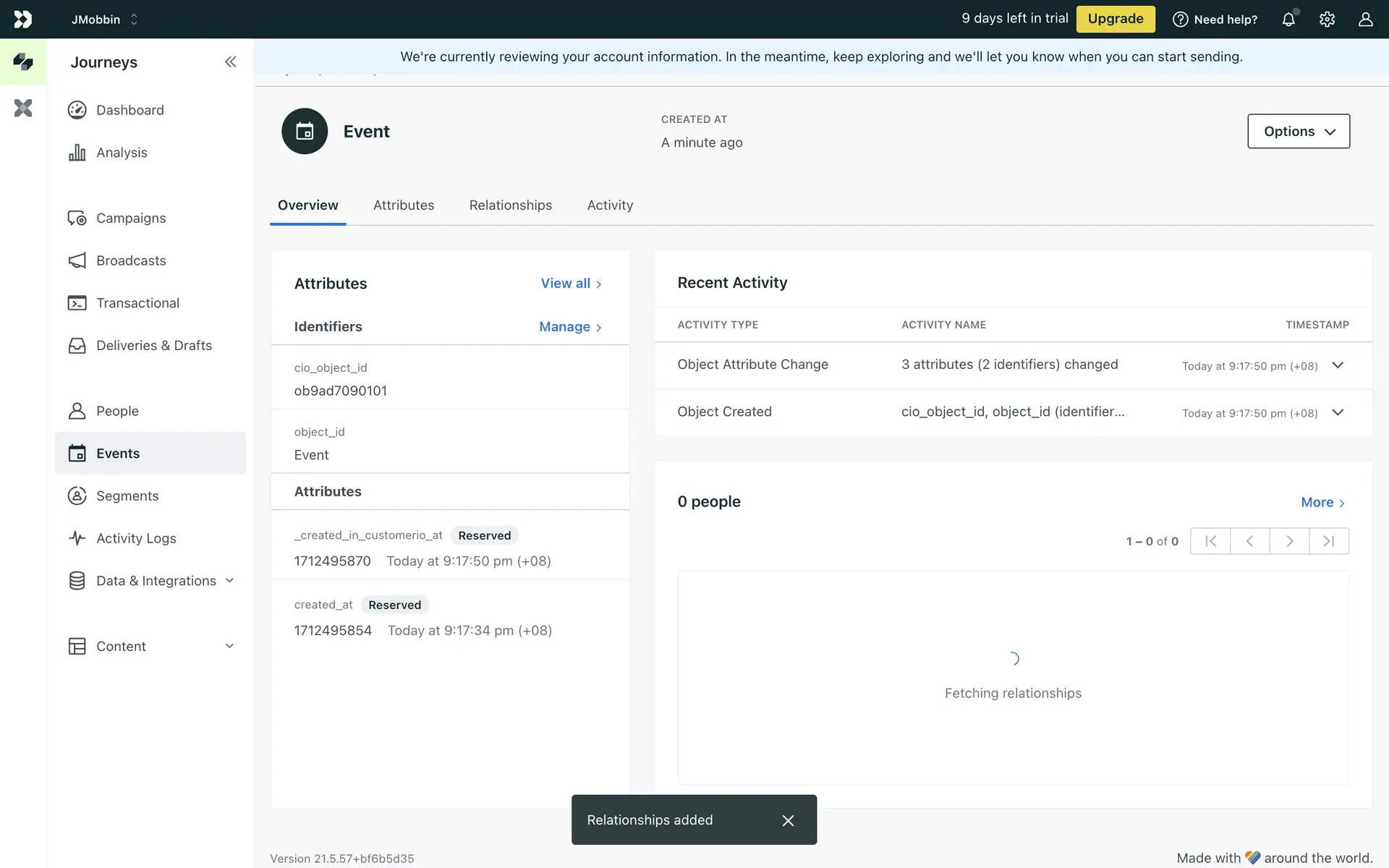The width and height of the screenshot is (1389, 868).
Task: Open Campaigns in the sidebar
Action: [131, 218]
